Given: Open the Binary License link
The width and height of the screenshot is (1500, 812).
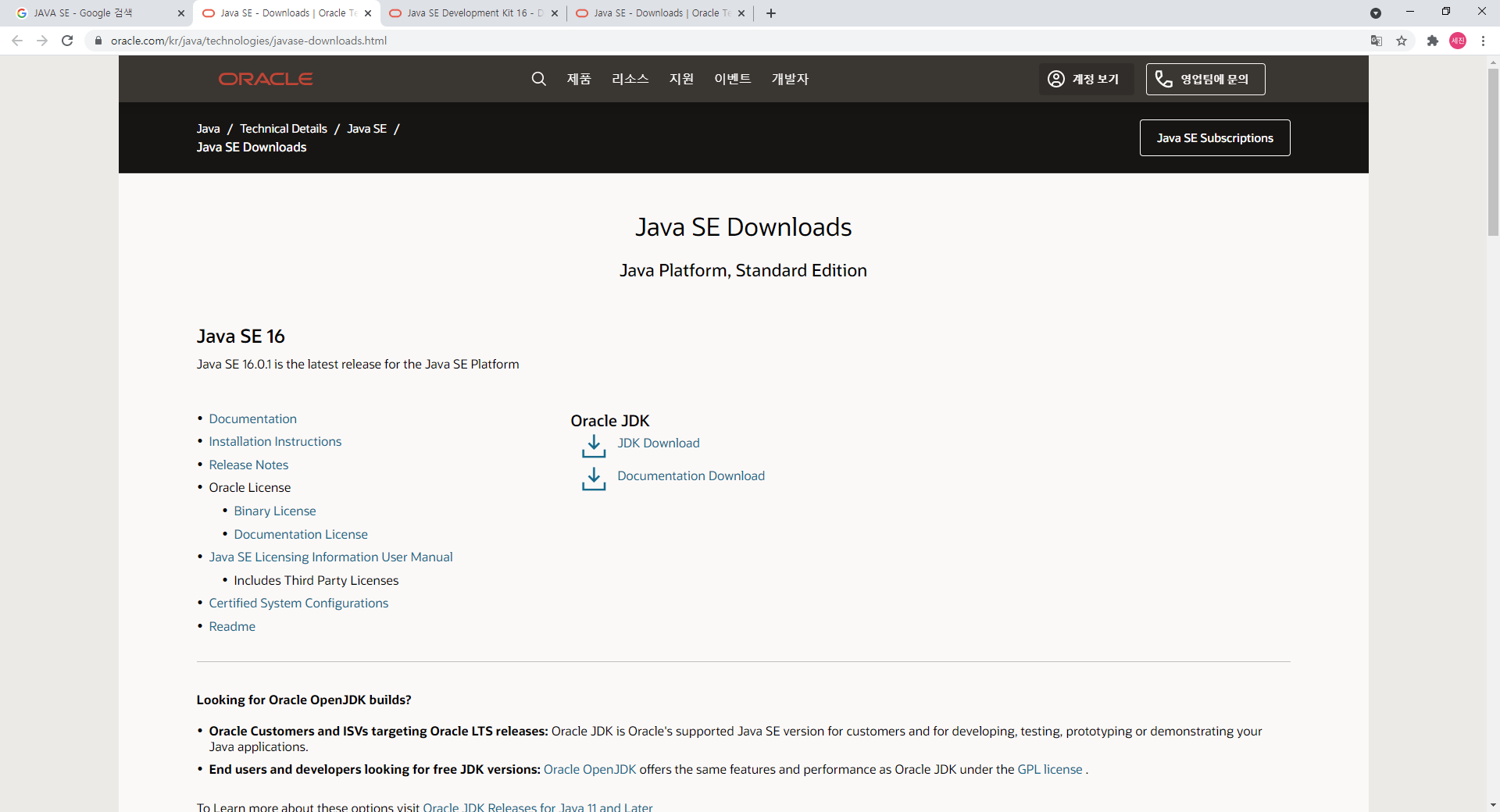Looking at the screenshot, I should point(275,511).
